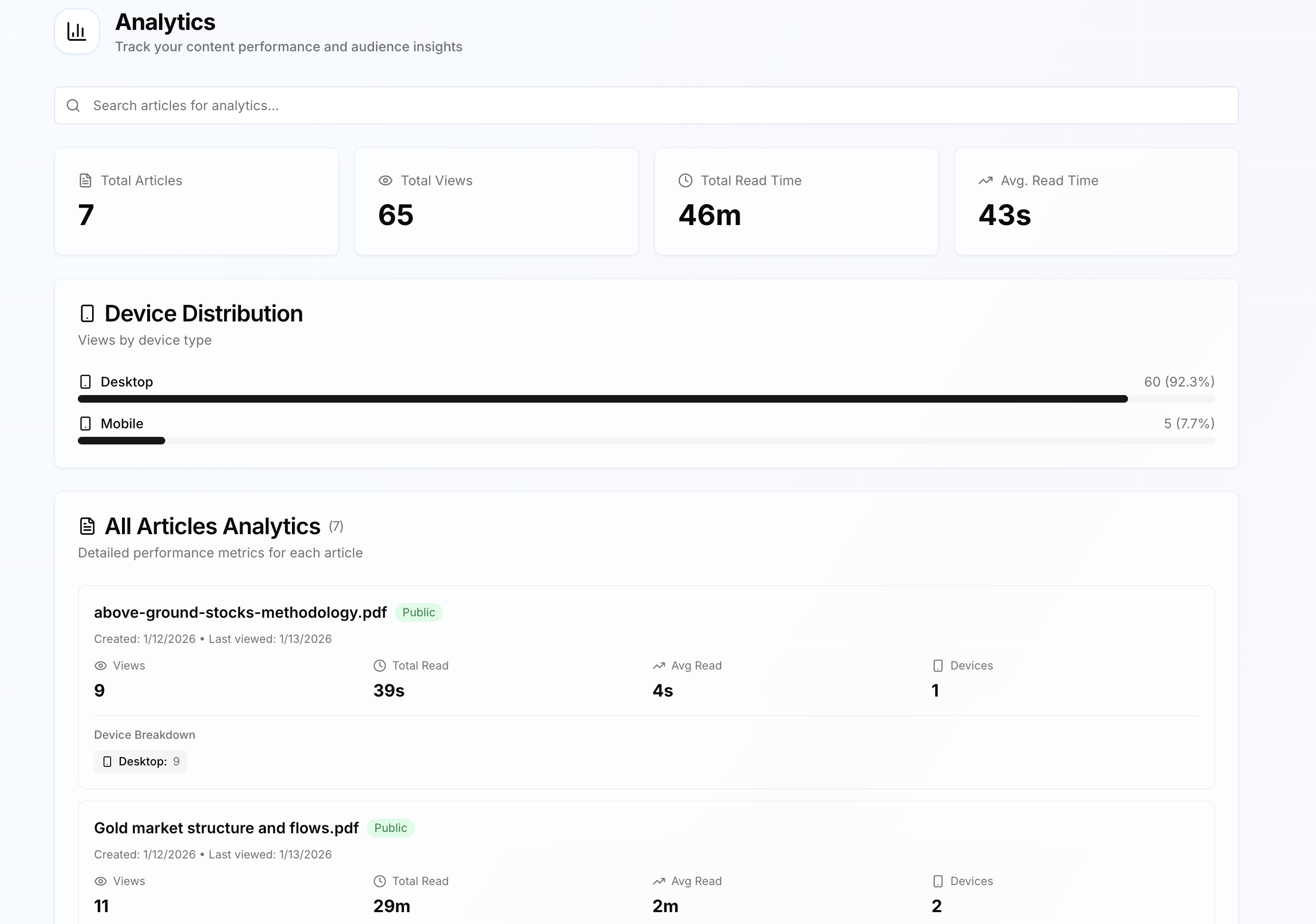This screenshot has height=924, width=1316.
Task: Click the Desktop device row icon
Action: click(x=85, y=382)
